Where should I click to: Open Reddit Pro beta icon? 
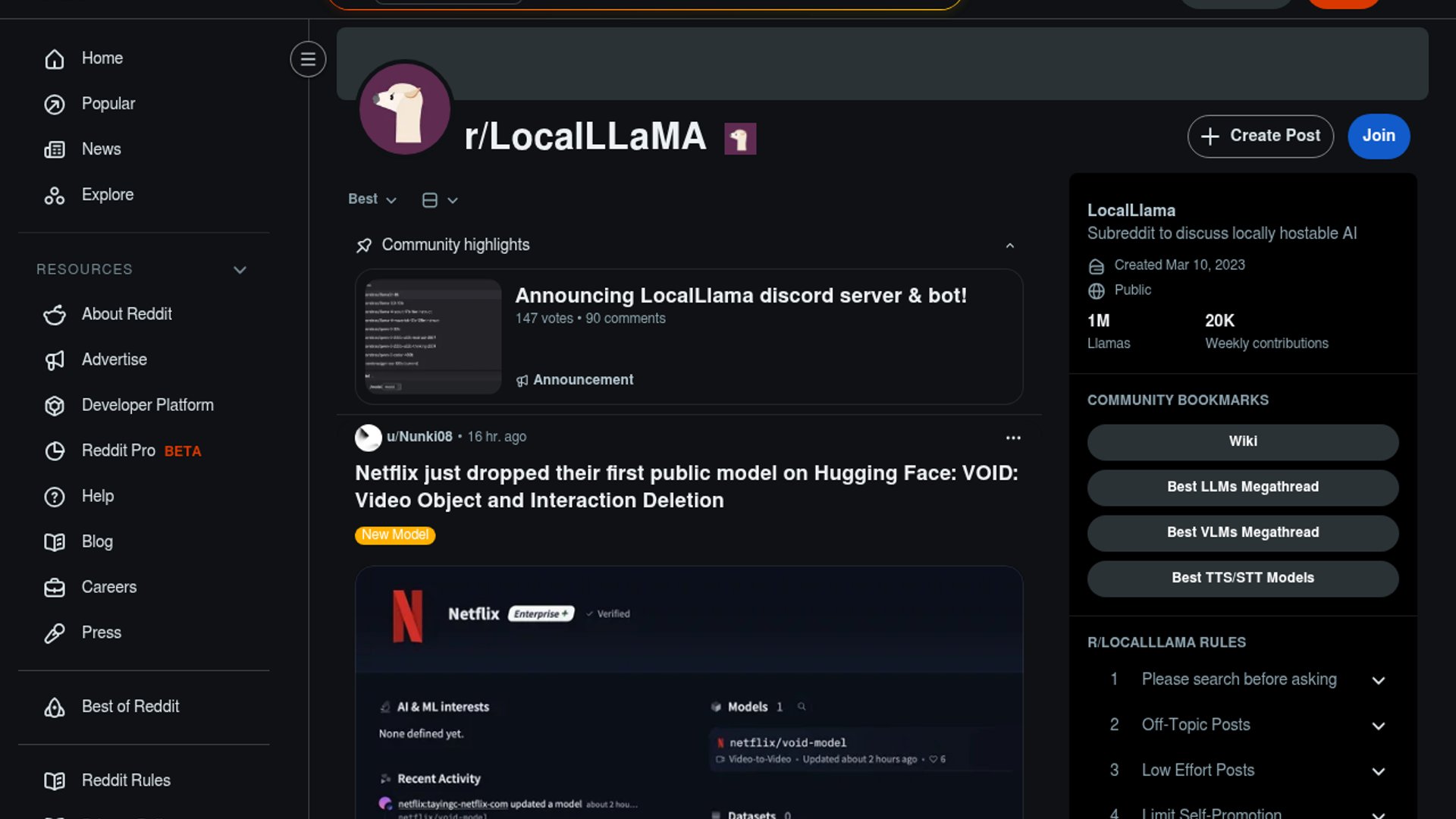55,451
